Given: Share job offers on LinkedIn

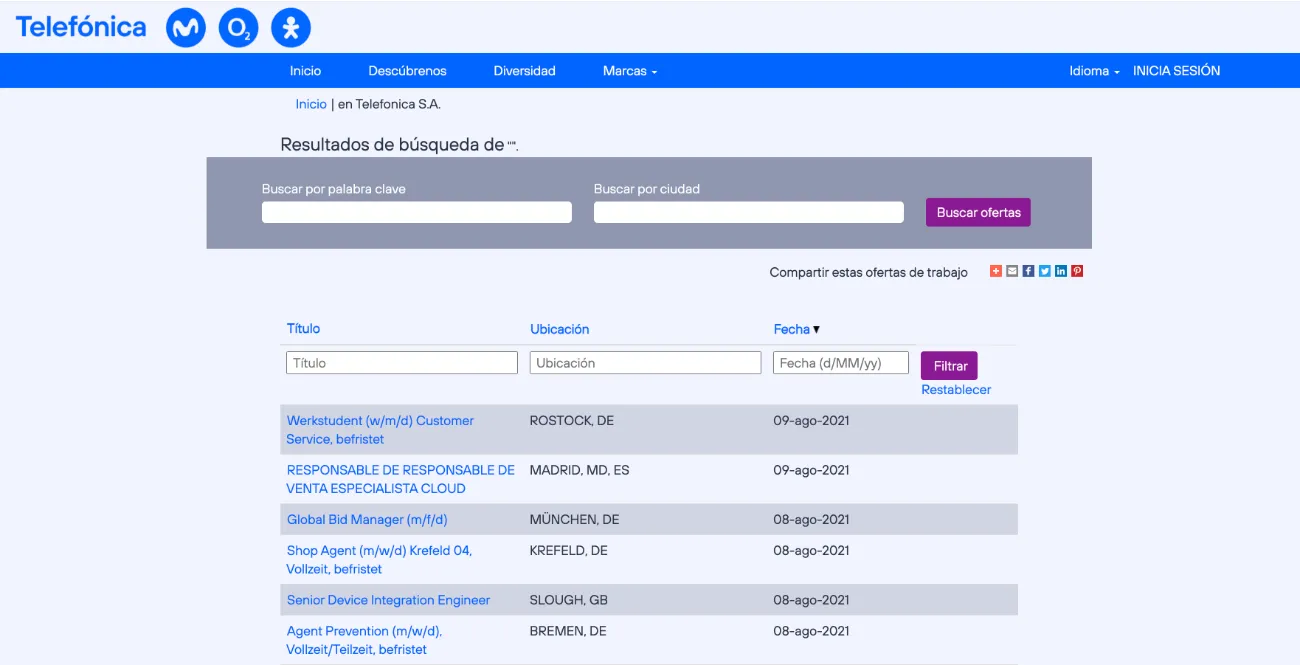Looking at the screenshot, I should (1061, 271).
